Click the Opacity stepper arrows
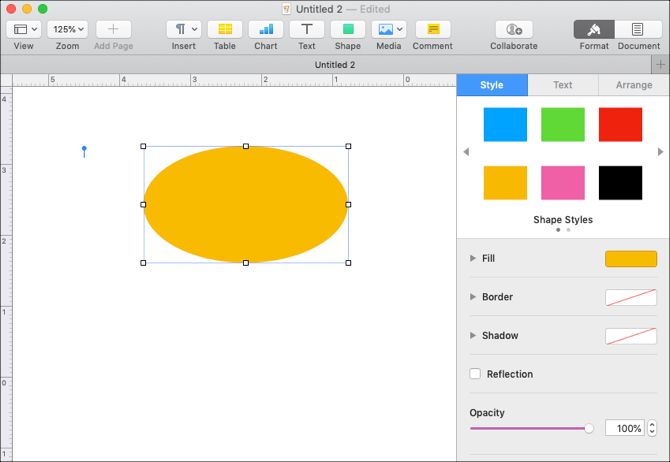This screenshot has height=462, width=670. 652,428
